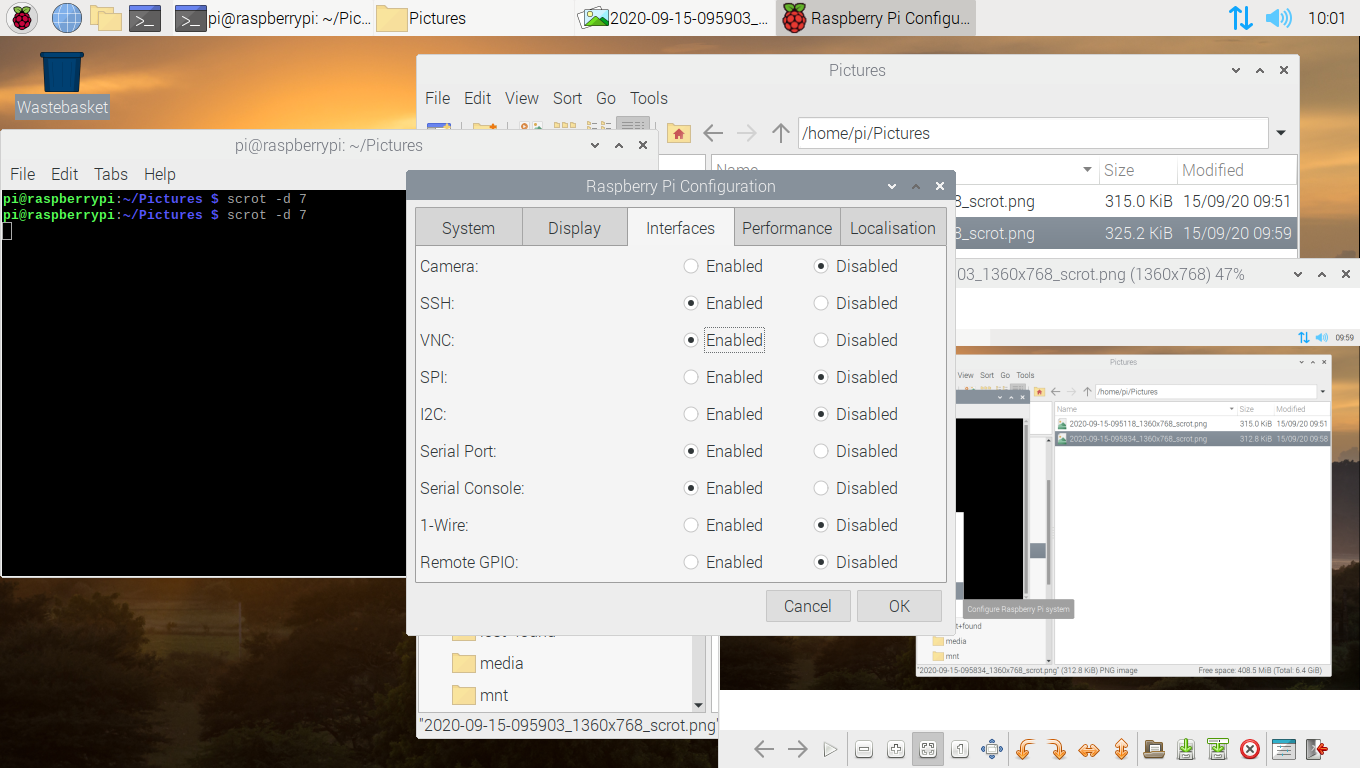Image resolution: width=1360 pixels, height=768 pixels.
Task: Select the Wastebasket desktop icon
Action: 62,84
